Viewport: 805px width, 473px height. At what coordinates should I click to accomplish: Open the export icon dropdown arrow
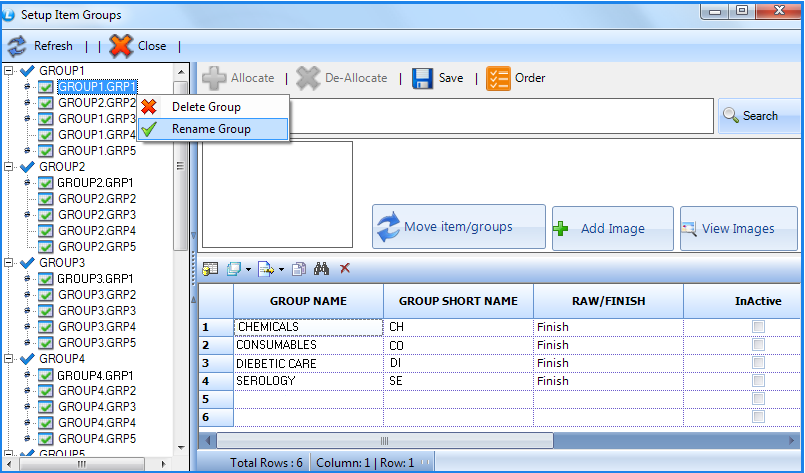[x=281, y=269]
